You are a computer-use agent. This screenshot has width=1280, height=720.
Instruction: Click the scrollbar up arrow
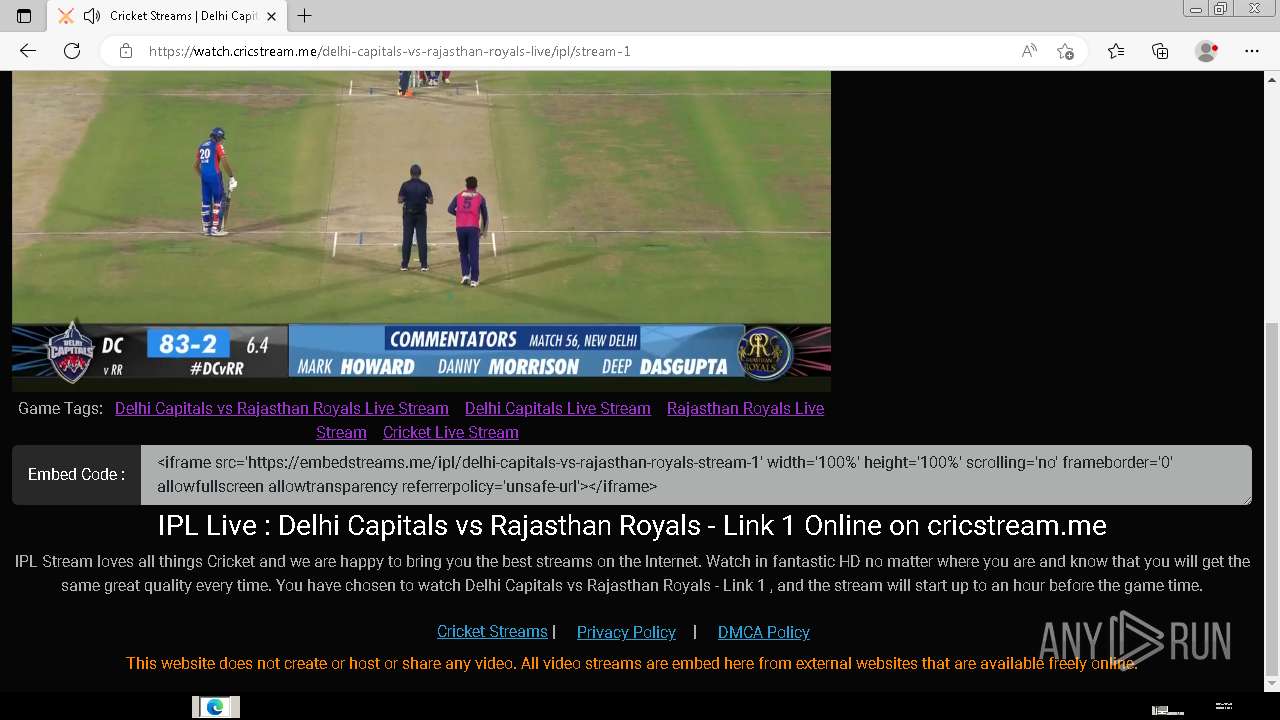pyautogui.click(x=1272, y=79)
